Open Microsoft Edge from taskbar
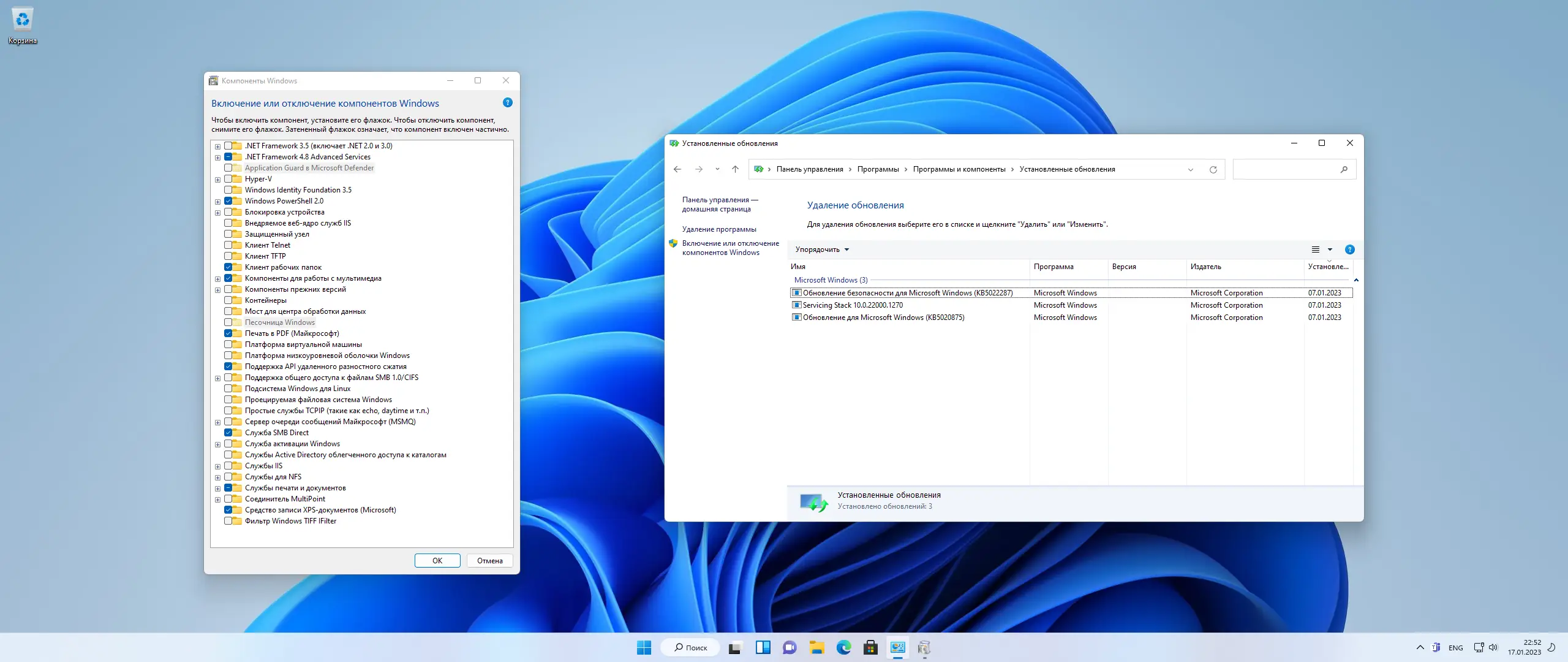The image size is (1568, 662). coord(843,647)
